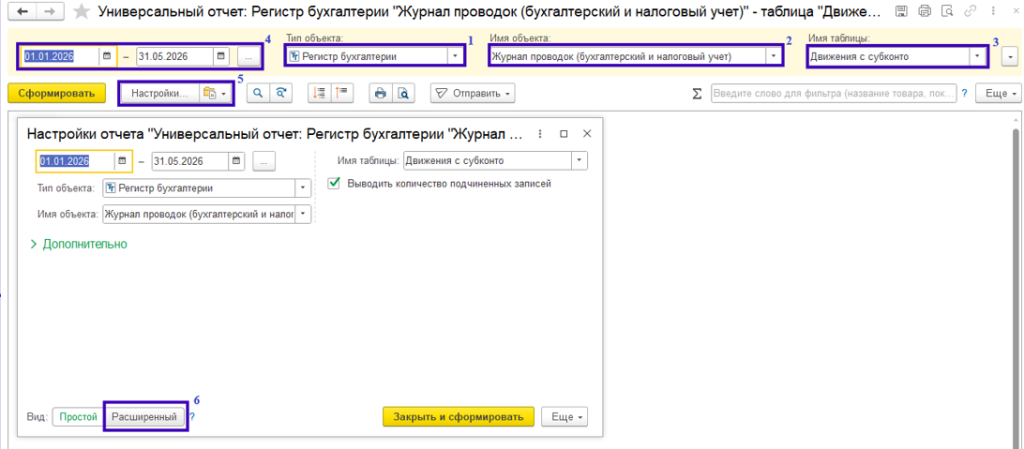Expand the Дополнительно section
1024x449 pixels.
pyautogui.click(x=79, y=244)
